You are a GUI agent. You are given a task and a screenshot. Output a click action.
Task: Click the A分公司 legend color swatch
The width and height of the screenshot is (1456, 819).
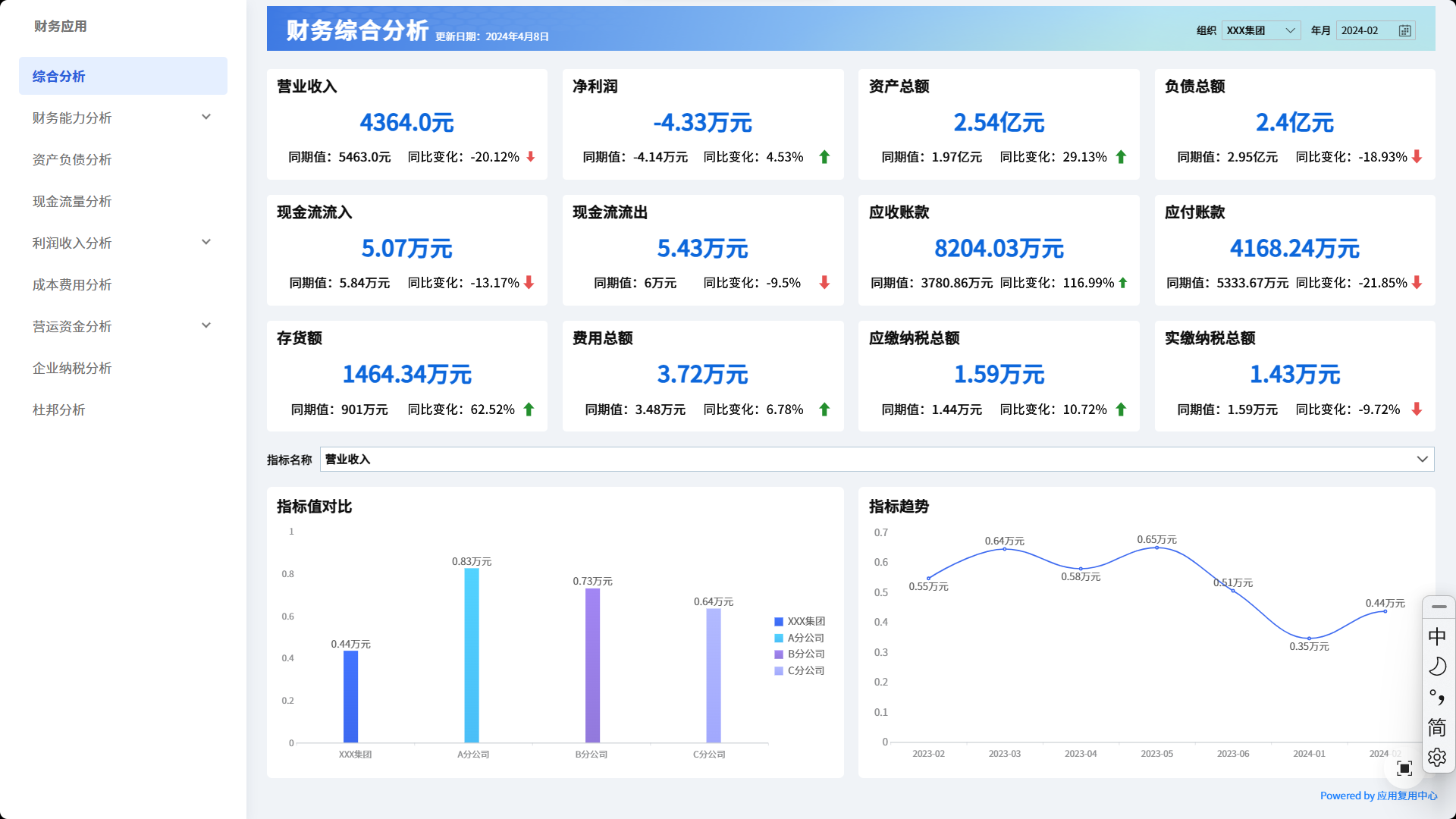click(778, 638)
